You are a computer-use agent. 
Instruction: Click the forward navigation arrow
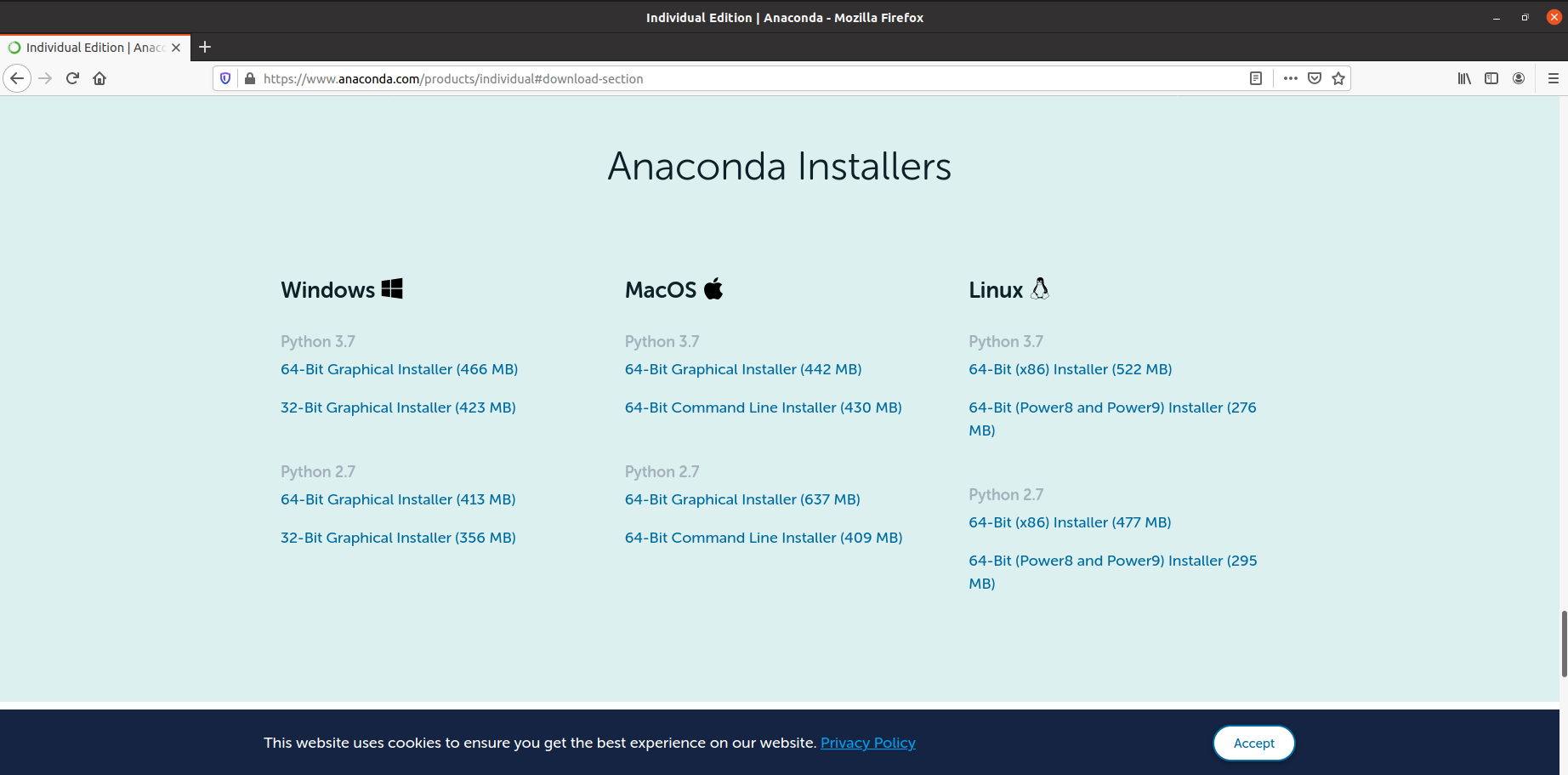coord(46,78)
